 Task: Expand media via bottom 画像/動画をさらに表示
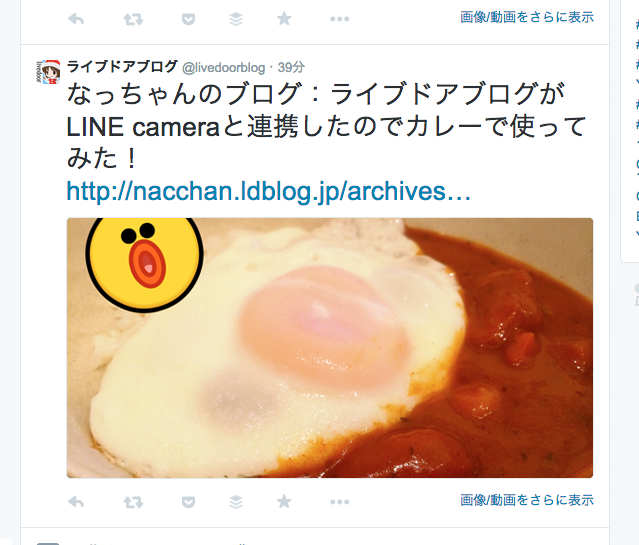pyautogui.click(x=527, y=500)
